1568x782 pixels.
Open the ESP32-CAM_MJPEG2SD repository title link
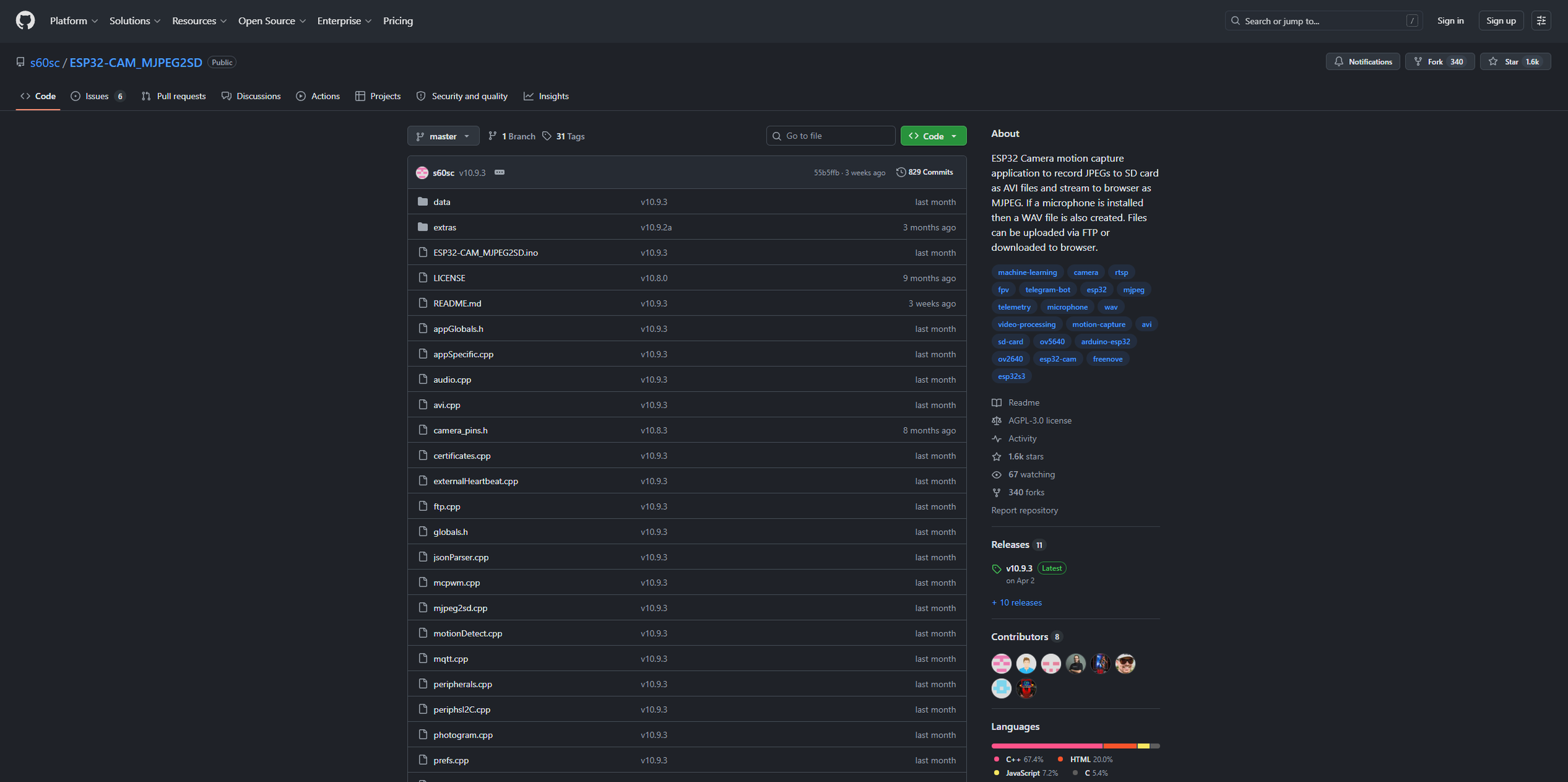[x=136, y=63]
